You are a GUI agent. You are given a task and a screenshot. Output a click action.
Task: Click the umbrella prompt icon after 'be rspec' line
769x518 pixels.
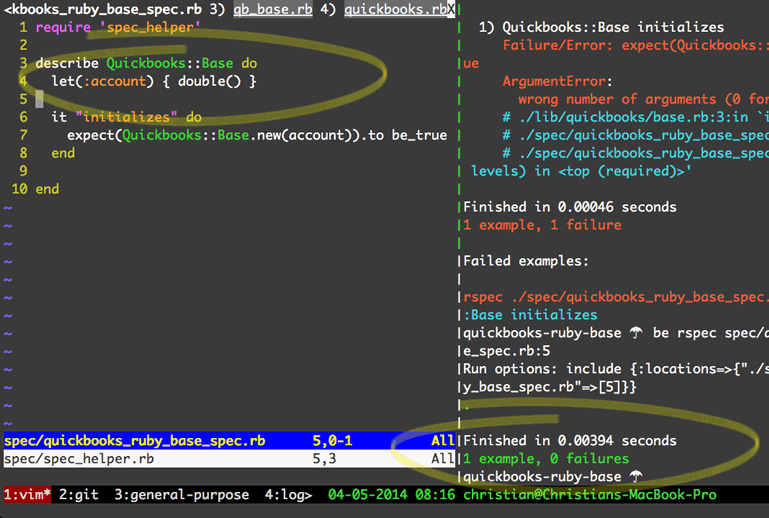(636, 333)
